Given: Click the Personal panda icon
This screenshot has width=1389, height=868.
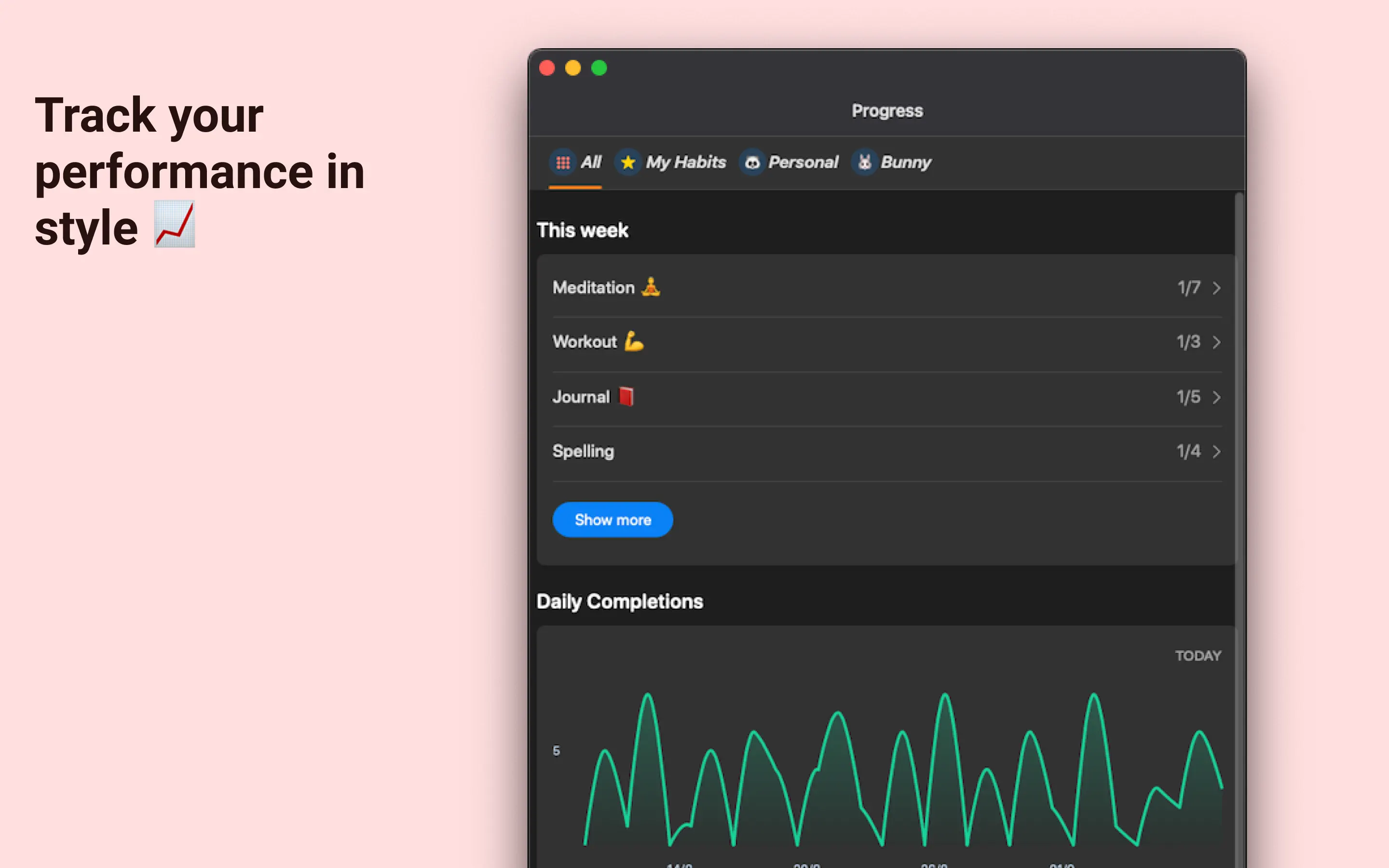Looking at the screenshot, I should [x=752, y=163].
